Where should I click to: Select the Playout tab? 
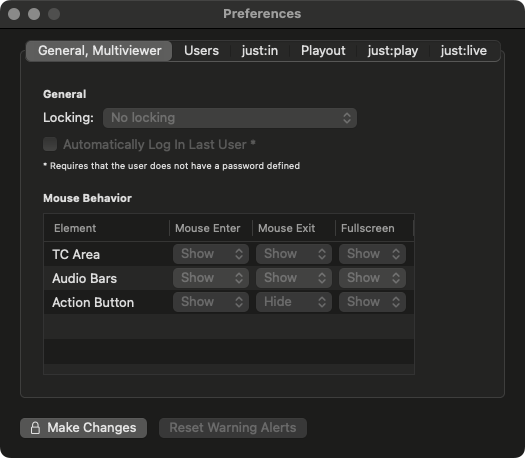(x=323, y=51)
